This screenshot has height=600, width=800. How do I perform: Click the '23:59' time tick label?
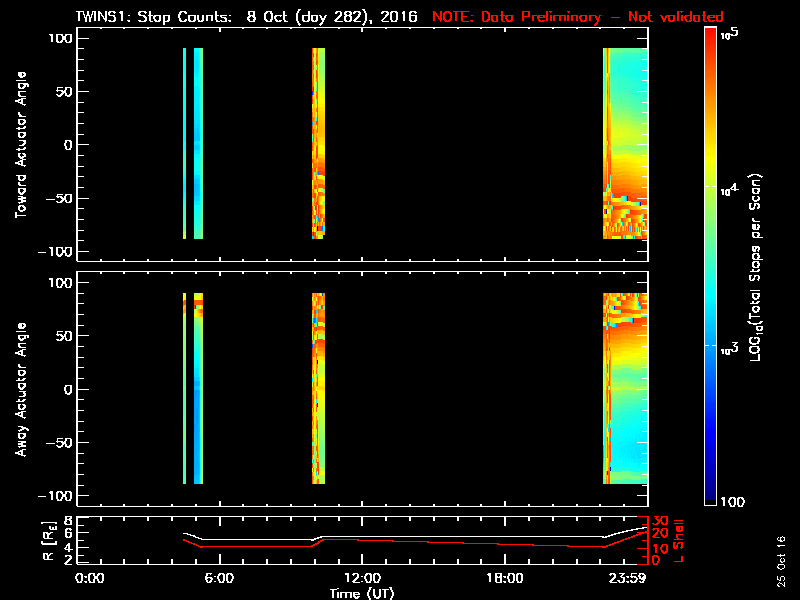(628, 578)
